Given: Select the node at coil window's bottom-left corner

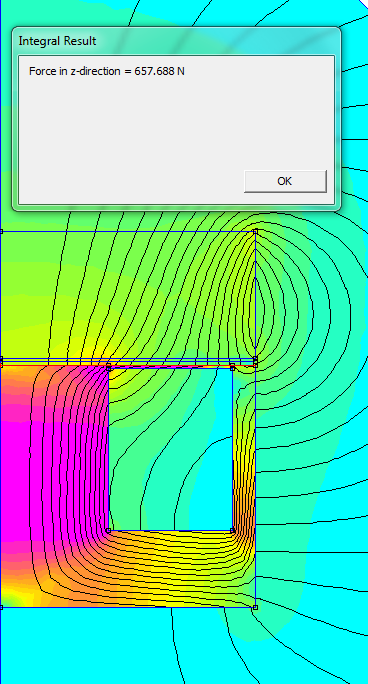Looking at the screenshot, I should pos(109,530).
